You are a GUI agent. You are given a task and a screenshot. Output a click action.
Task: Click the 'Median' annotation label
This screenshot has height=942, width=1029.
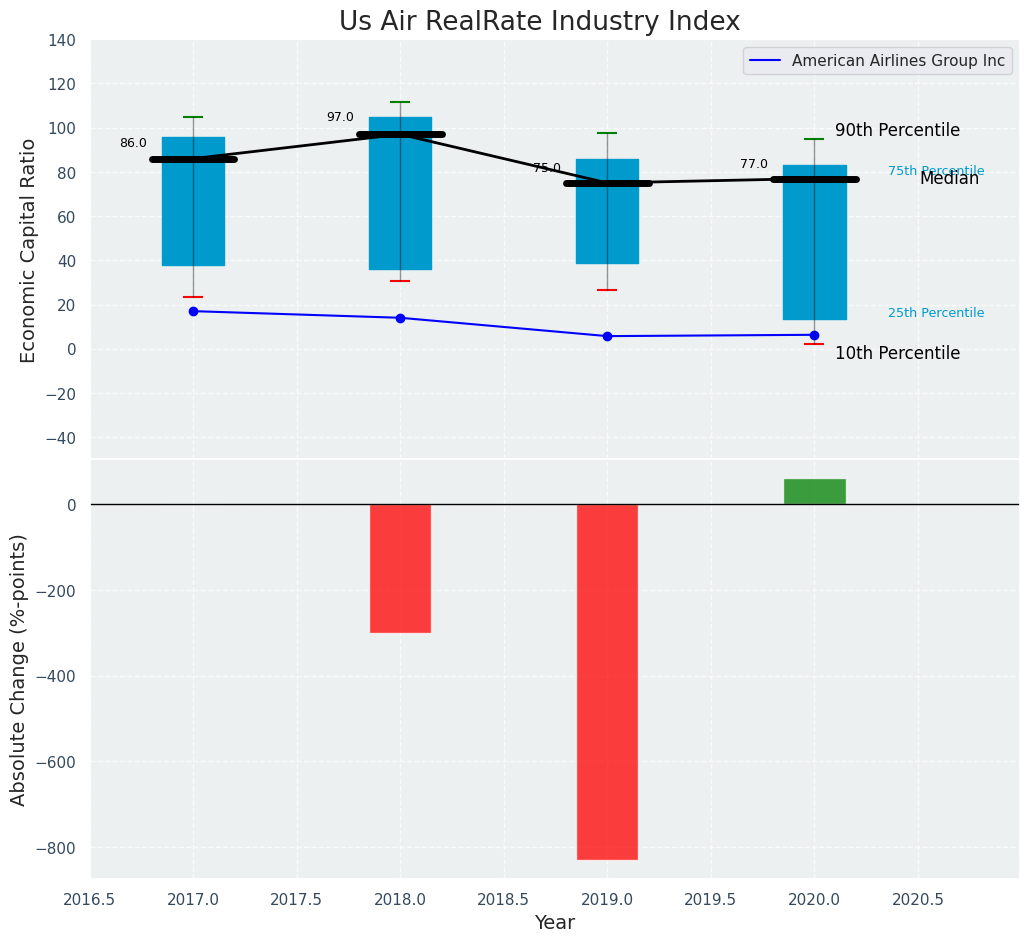click(949, 178)
